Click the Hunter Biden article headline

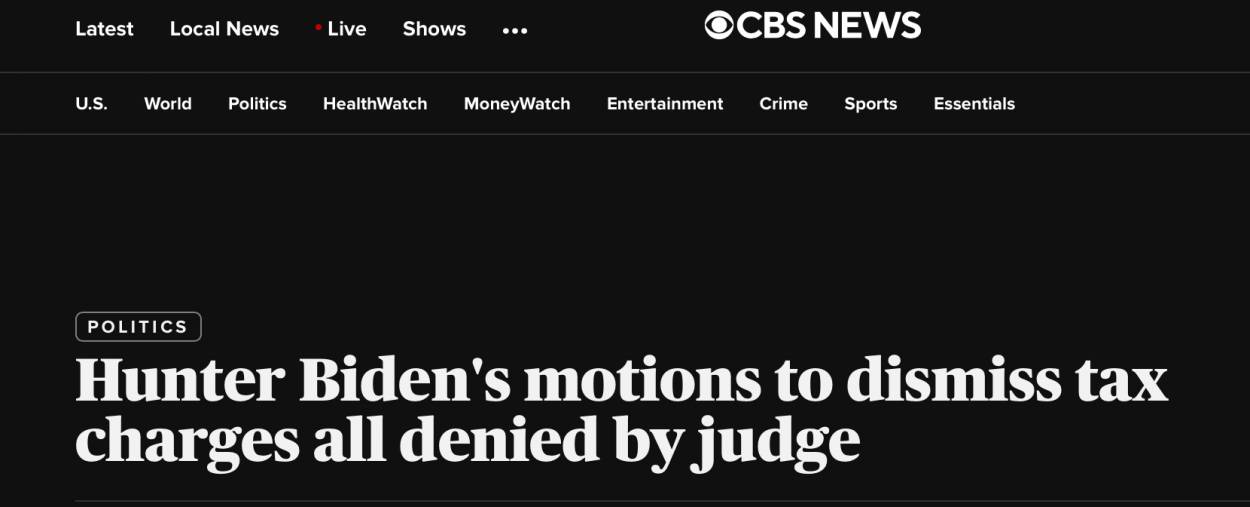[621, 410]
